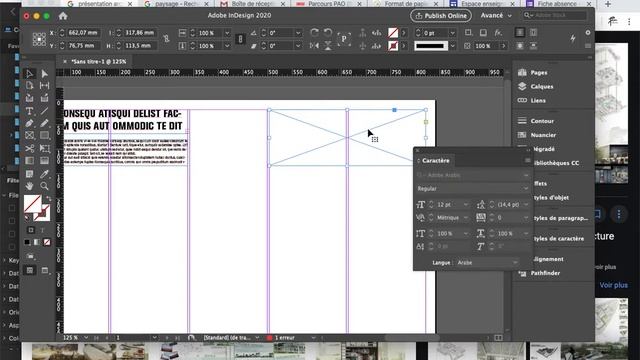This screenshot has height=360, width=640.
Task: Open stroke weight 0 pt dropdown
Action: tap(453, 33)
